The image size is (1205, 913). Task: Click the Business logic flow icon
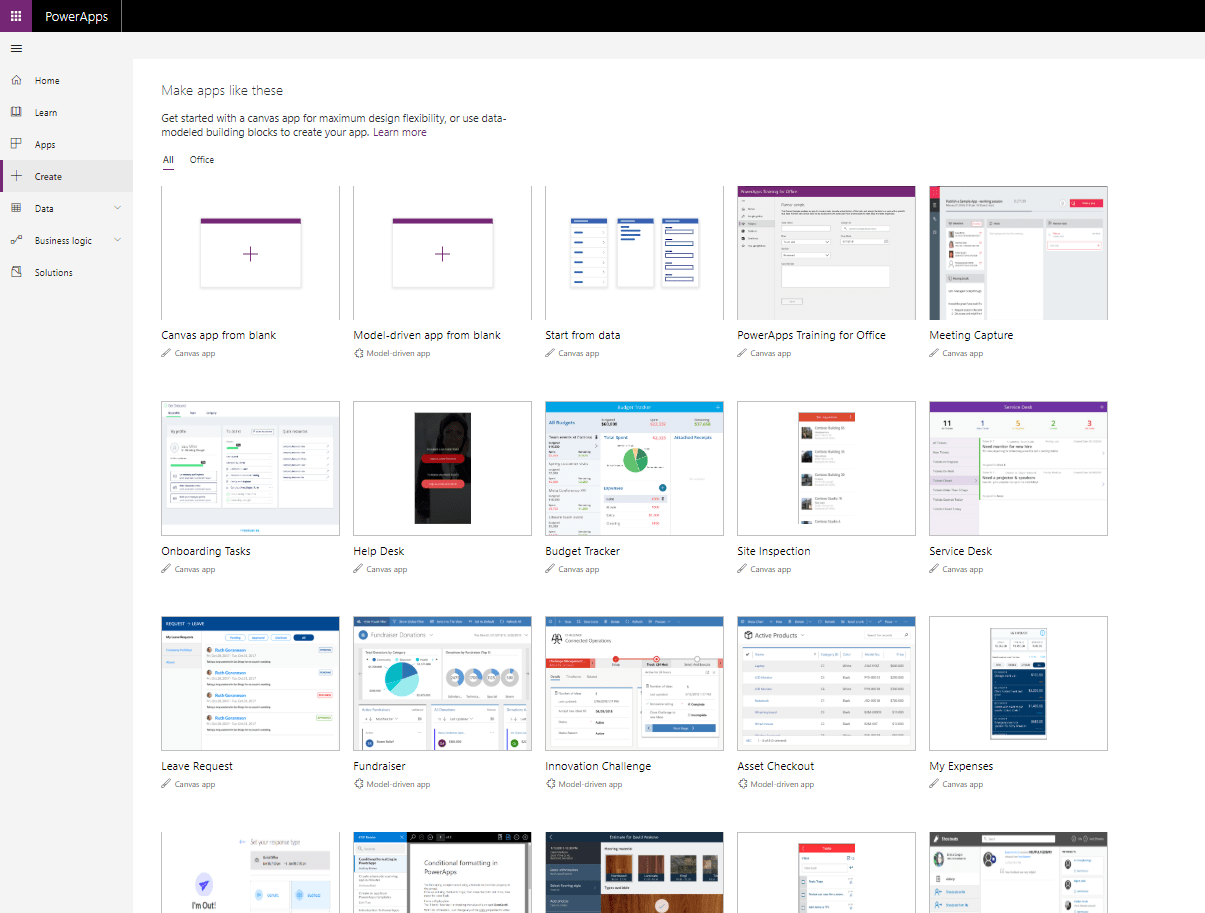tap(16, 240)
